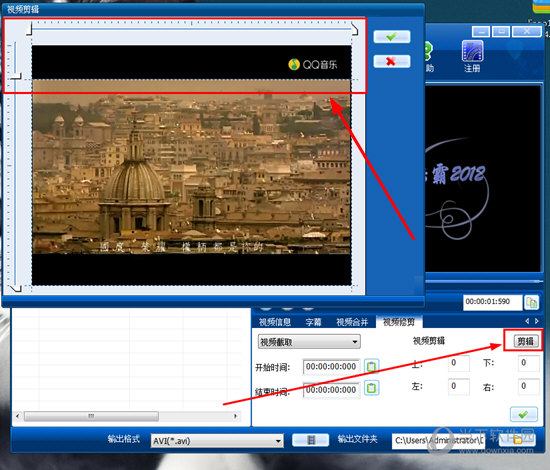Confirm crop with green checkmark button
This screenshot has width=550, height=470.
coord(391,37)
